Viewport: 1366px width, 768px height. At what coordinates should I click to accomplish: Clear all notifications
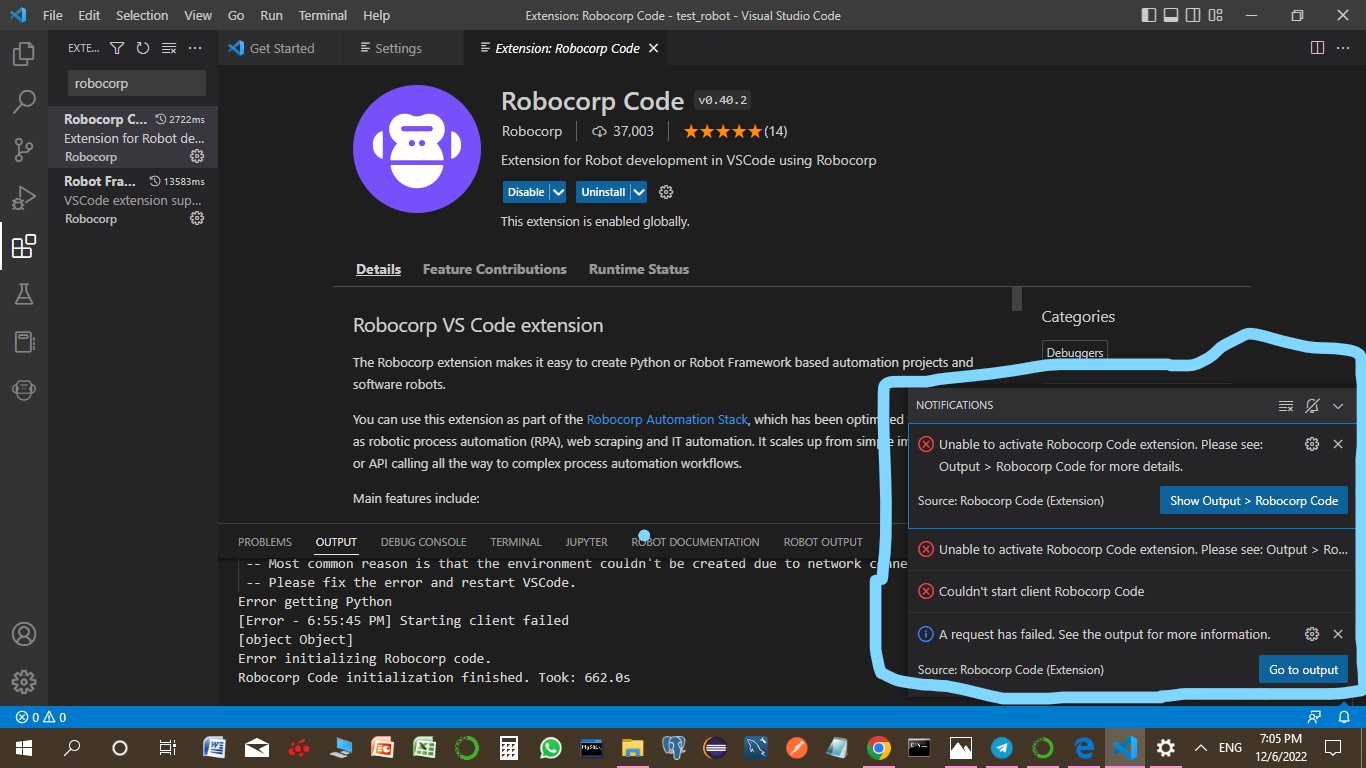tap(1286, 405)
